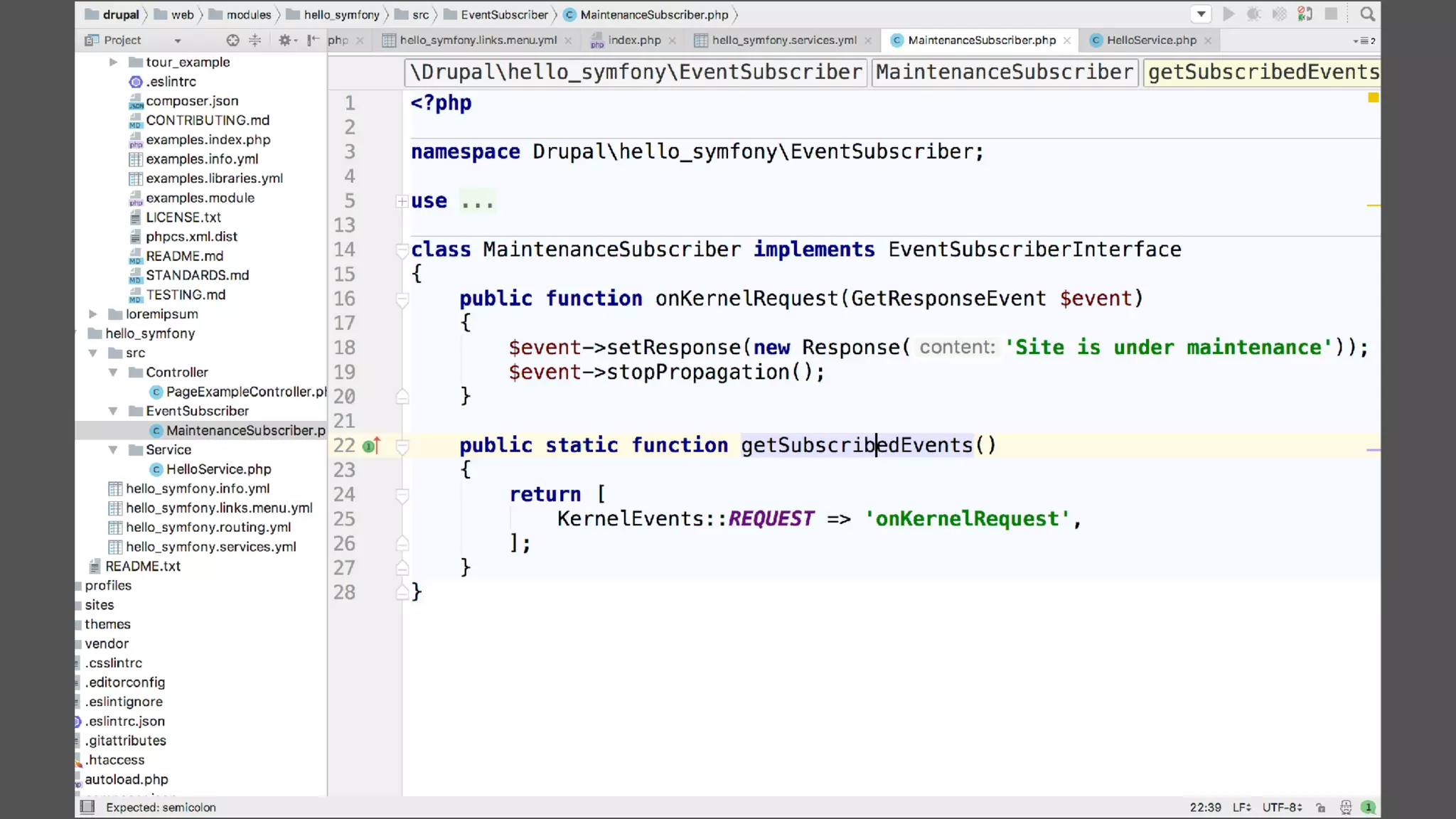Click the Debug bug icon

1253,14
